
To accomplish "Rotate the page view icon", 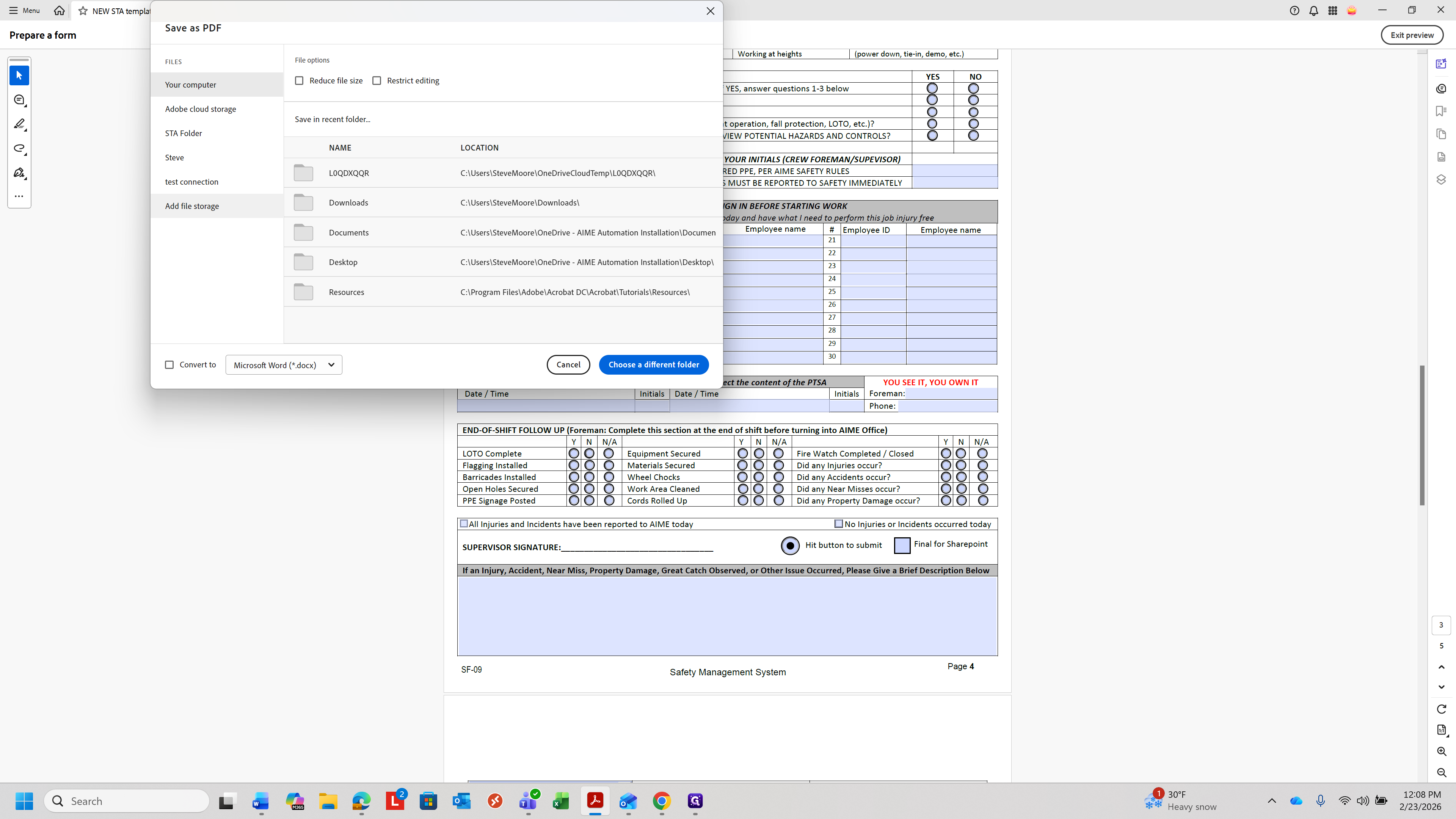I will point(1441,709).
